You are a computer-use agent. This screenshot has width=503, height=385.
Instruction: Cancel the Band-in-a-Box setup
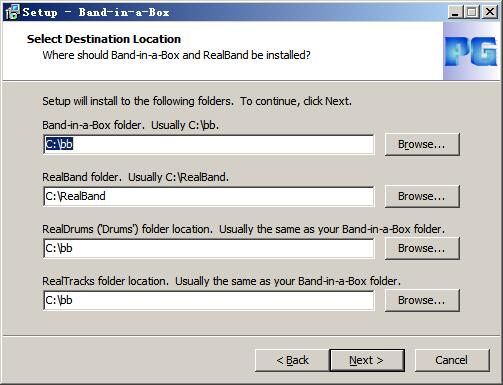click(x=452, y=360)
